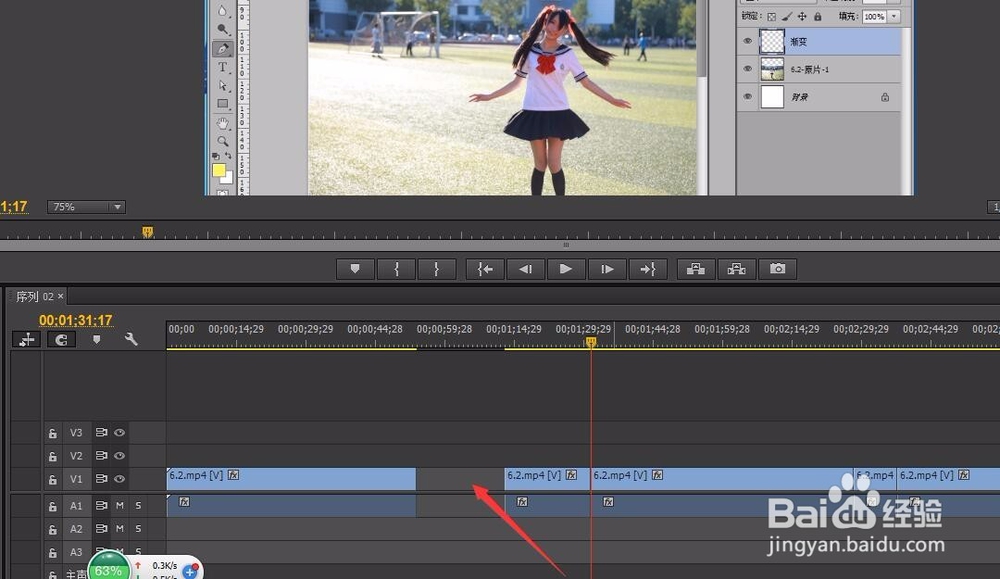Click the blue plus on the network speed widget

point(189,572)
